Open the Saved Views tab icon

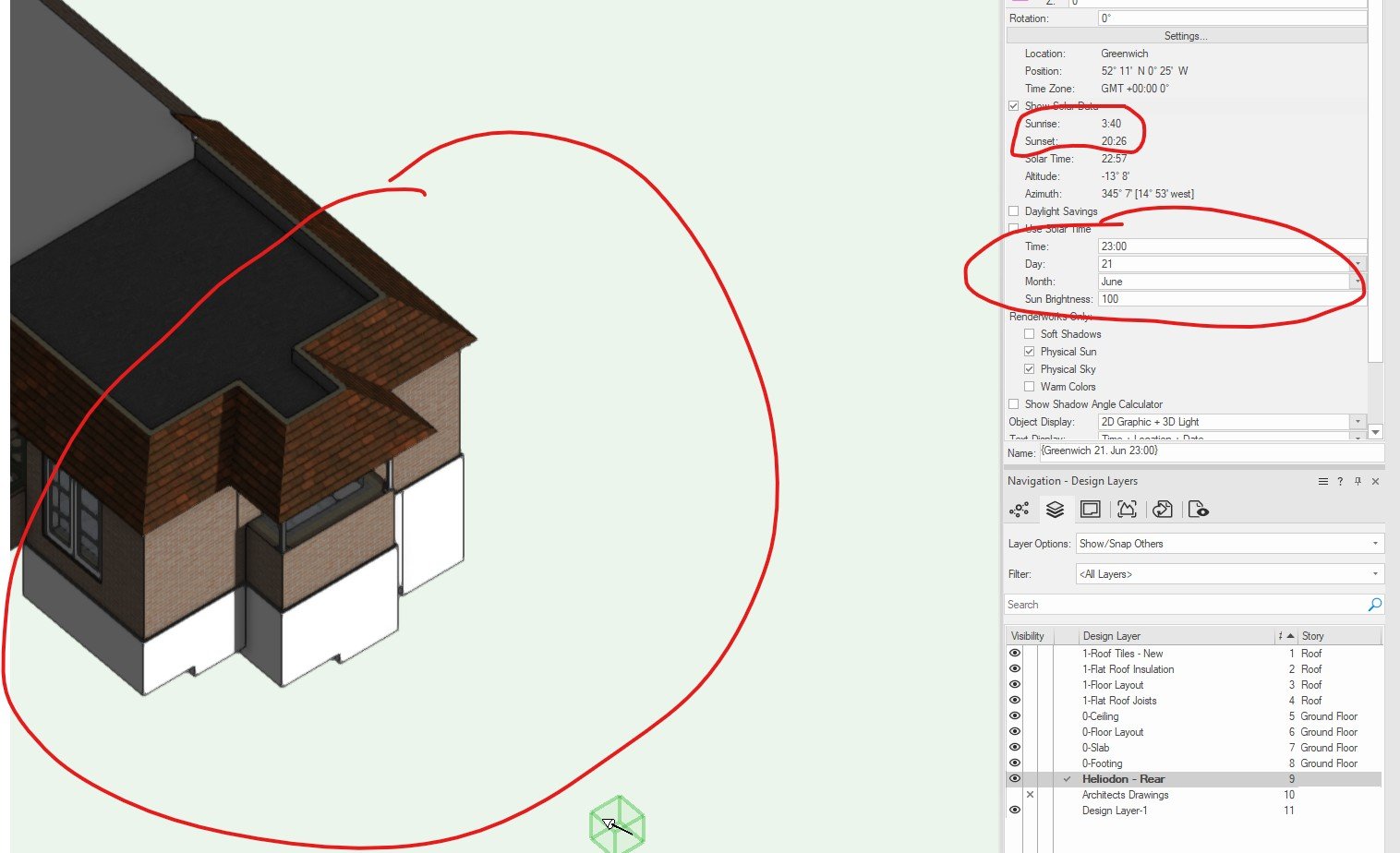click(x=1198, y=510)
